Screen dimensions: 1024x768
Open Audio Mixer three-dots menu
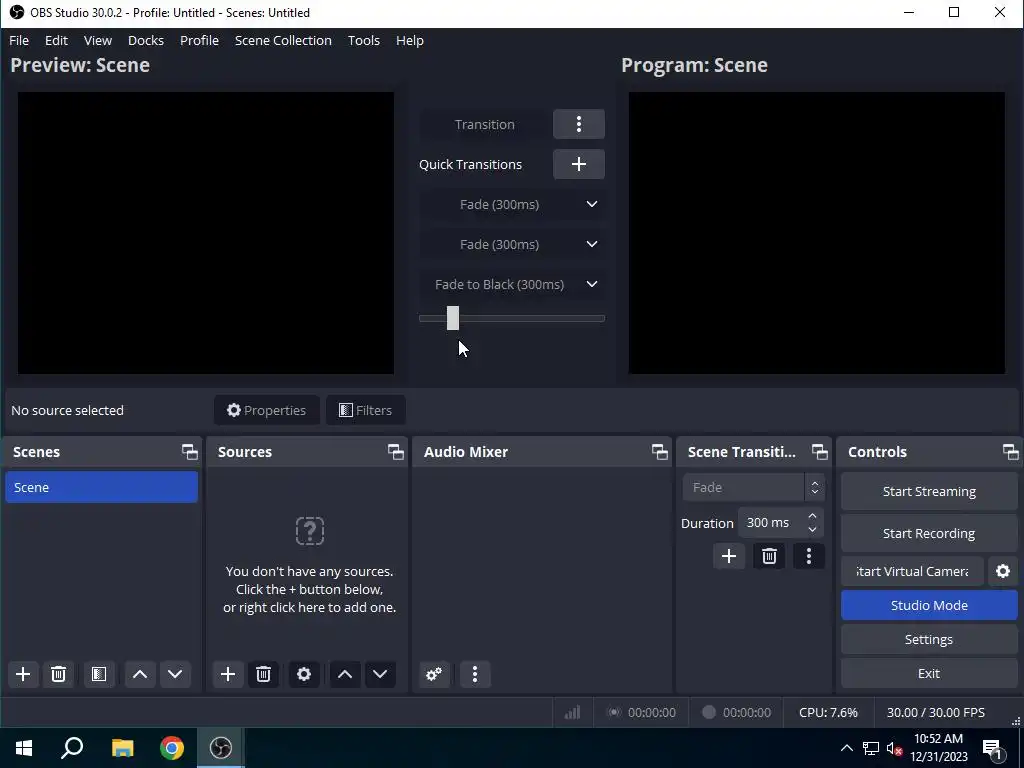(475, 674)
